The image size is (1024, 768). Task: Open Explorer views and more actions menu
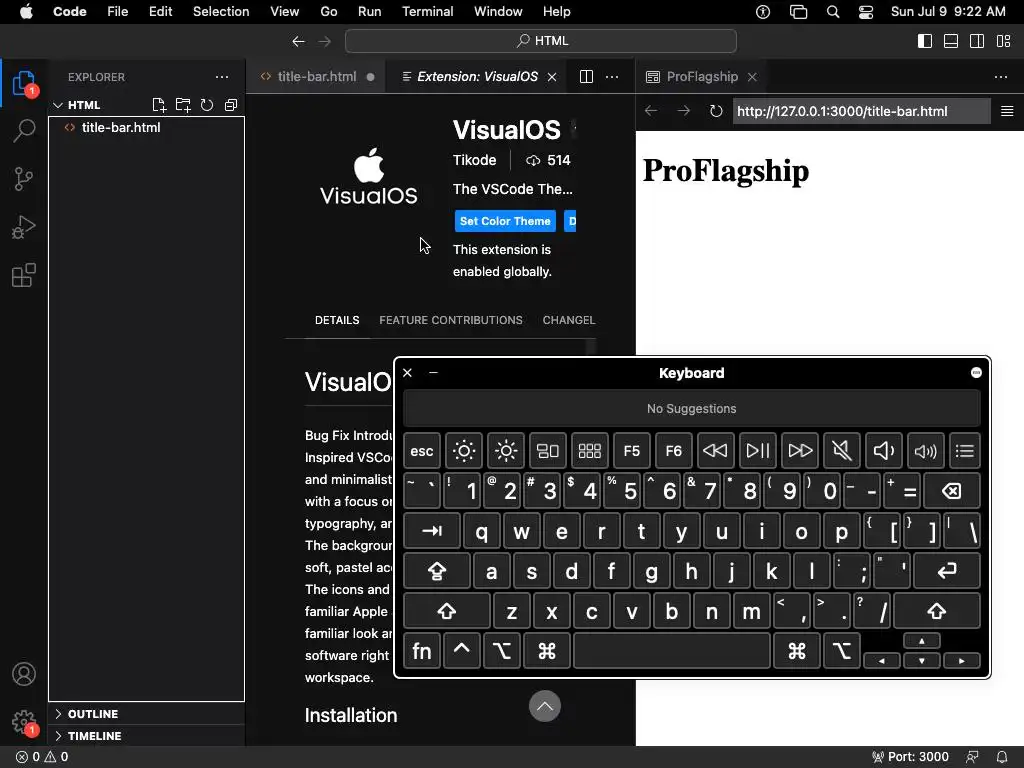(x=222, y=77)
